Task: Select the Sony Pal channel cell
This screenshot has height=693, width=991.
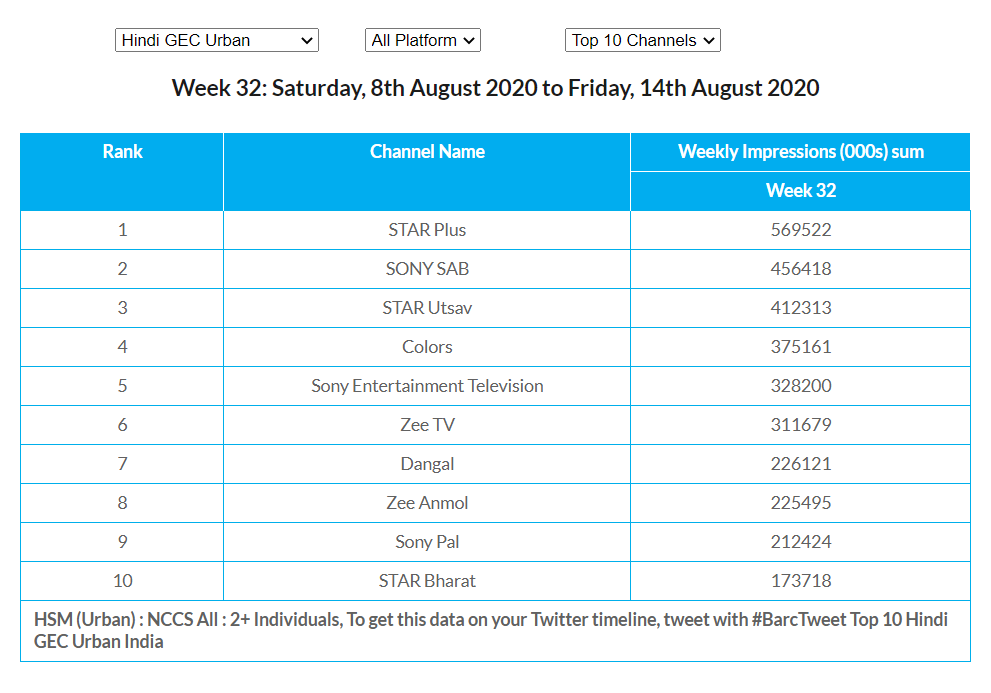Action: click(x=427, y=542)
